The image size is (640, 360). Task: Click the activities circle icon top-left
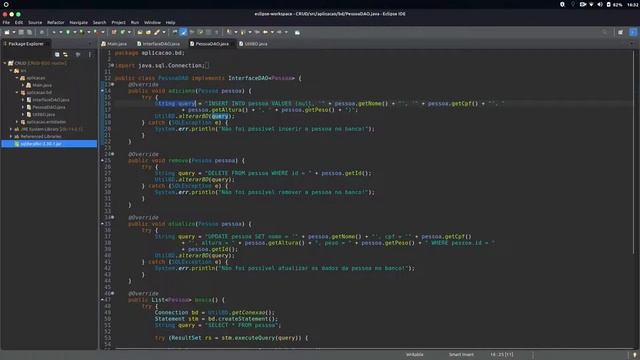[6, 4]
